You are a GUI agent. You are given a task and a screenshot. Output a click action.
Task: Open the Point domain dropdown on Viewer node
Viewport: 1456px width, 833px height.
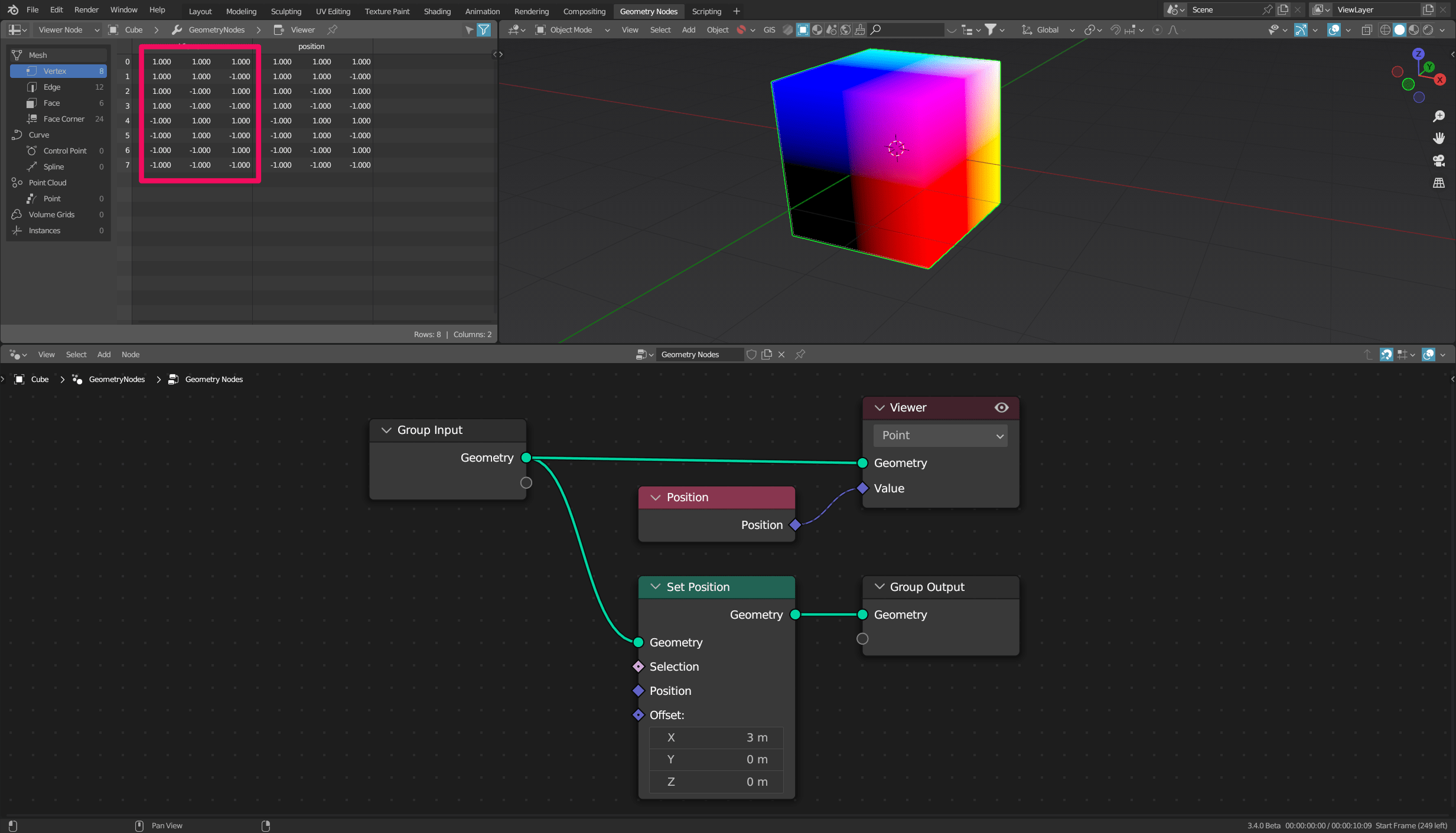pyautogui.click(x=939, y=435)
